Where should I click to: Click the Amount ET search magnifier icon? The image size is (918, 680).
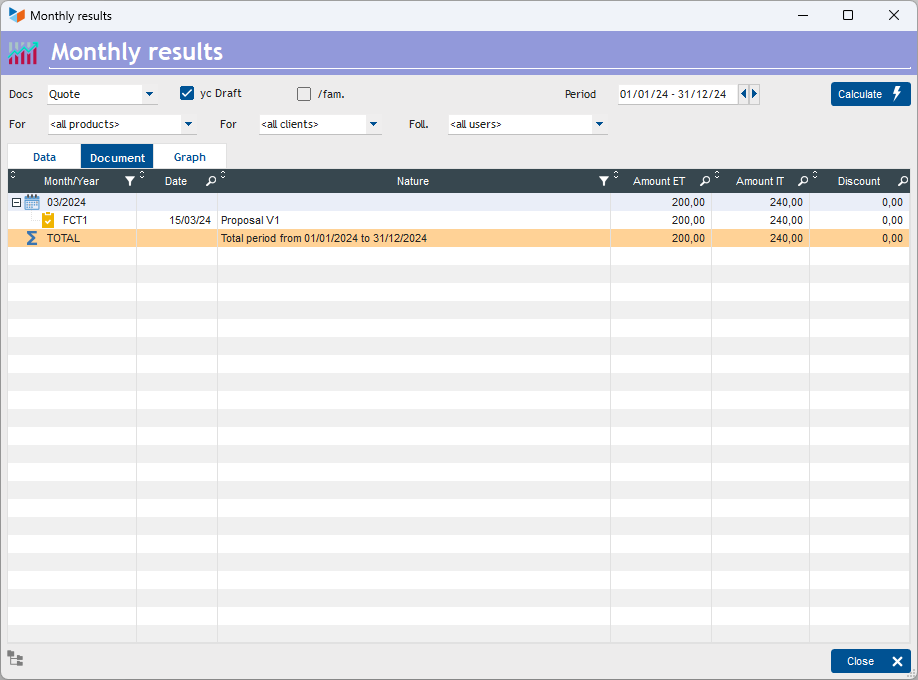coord(704,181)
